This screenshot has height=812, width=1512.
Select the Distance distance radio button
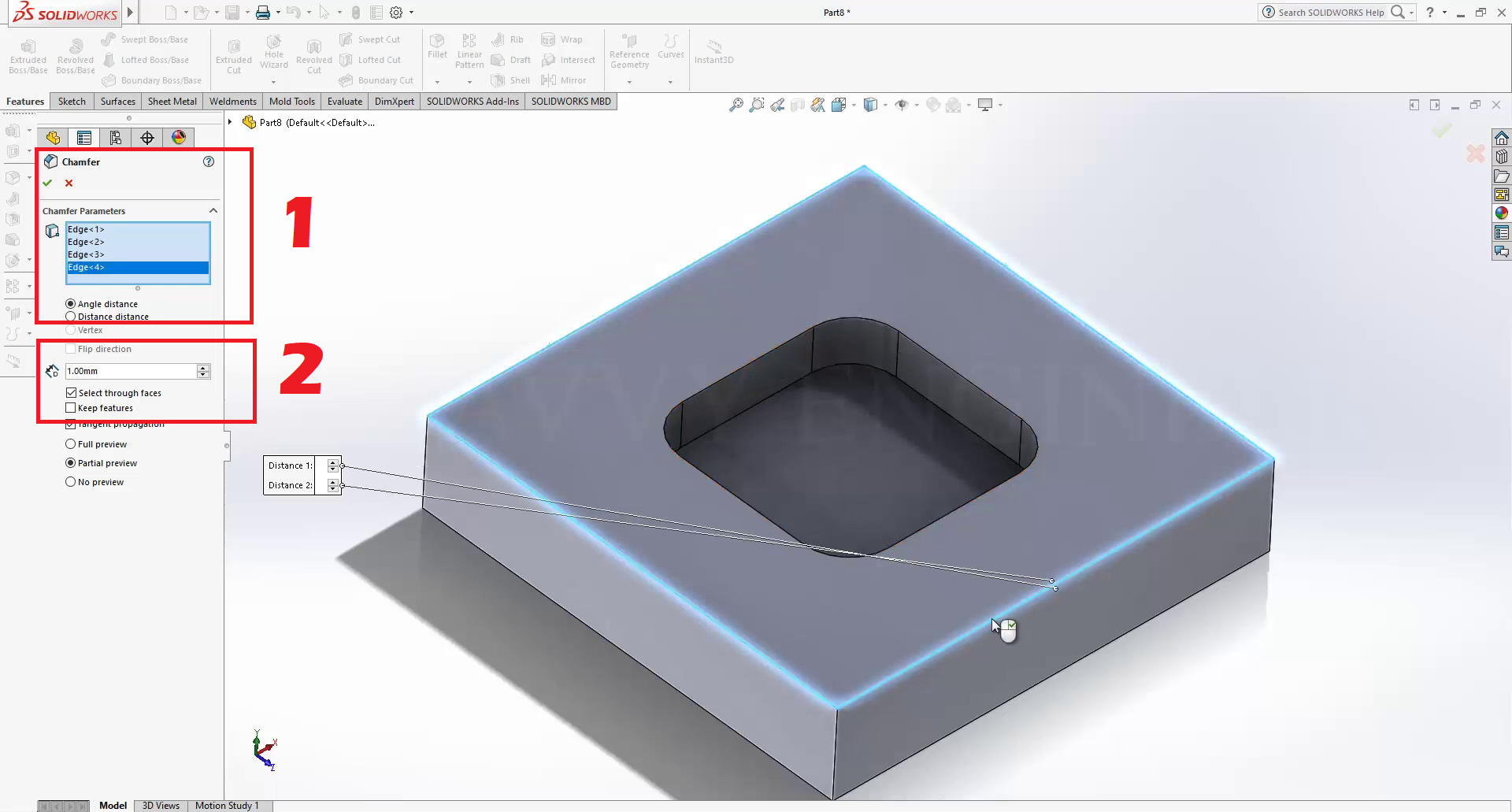click(x=71, y=317)
